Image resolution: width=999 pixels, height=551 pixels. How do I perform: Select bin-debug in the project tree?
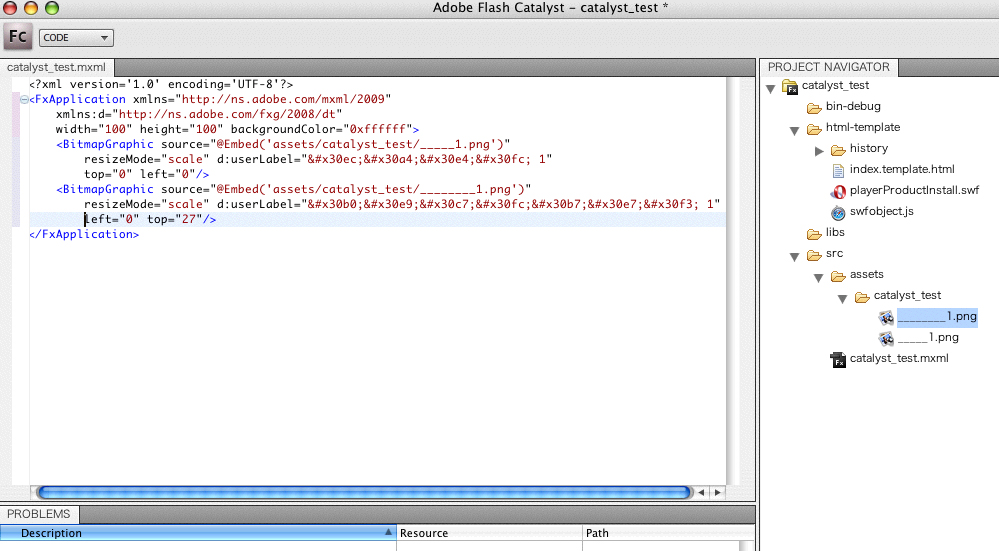(x=853, y=106)
